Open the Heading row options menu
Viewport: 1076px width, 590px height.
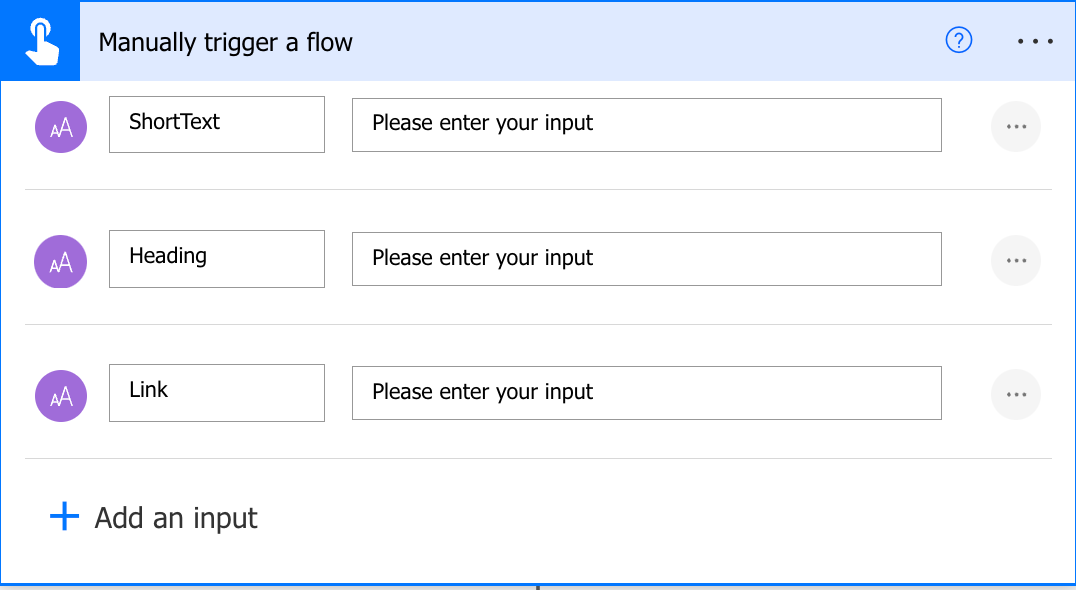point(1016,261)
